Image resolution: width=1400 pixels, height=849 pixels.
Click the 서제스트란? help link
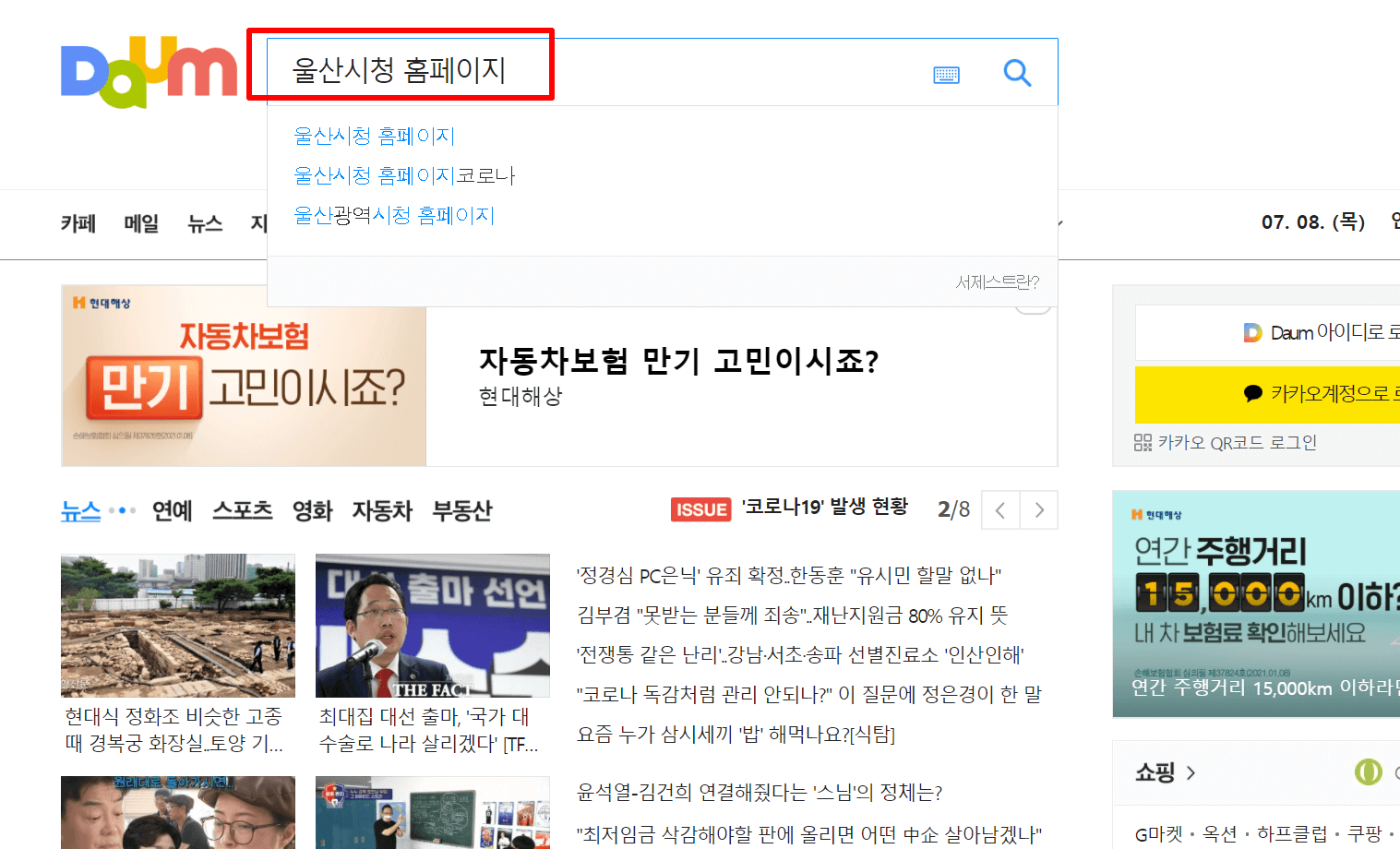click(x=998, y=282)
